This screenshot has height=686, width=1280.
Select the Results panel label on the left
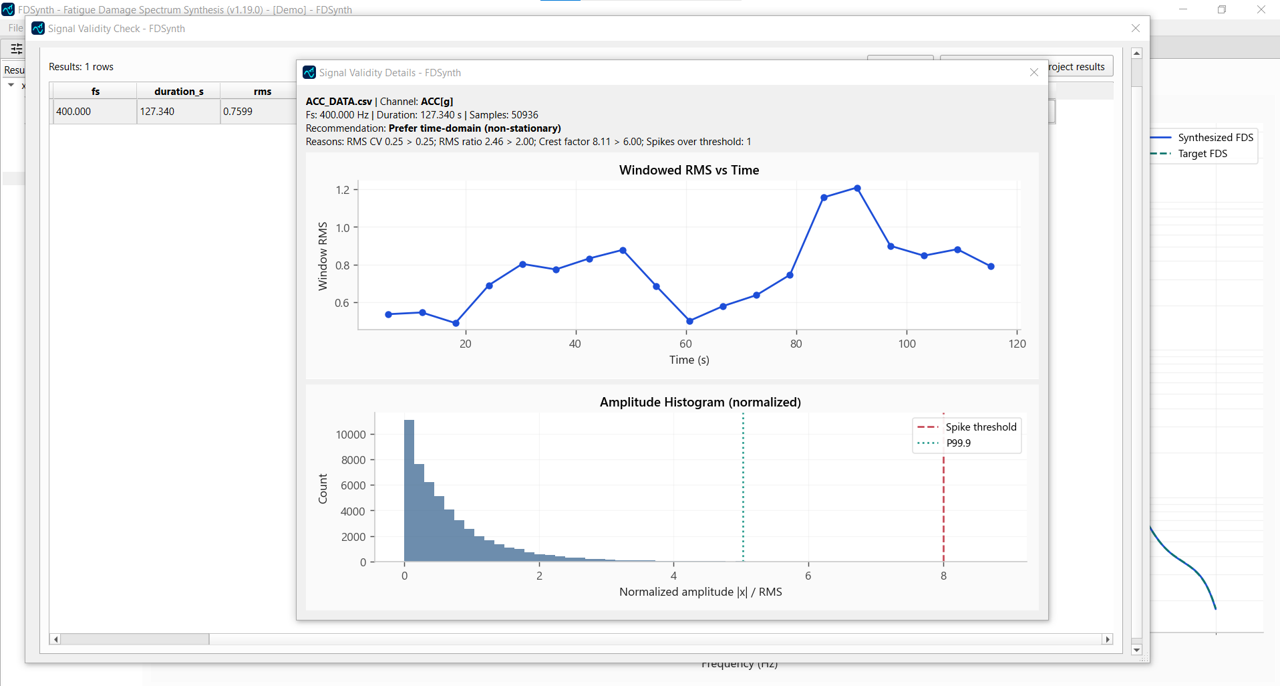(14, 70)
